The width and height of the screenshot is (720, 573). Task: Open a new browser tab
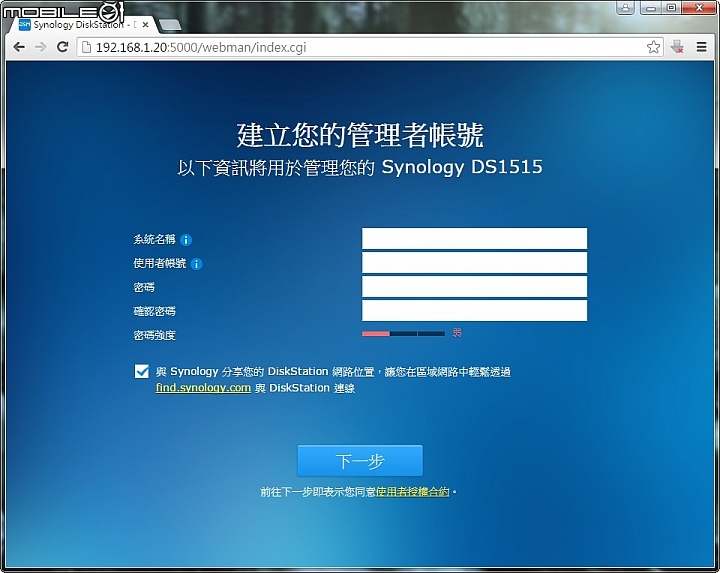coord(169,25)
